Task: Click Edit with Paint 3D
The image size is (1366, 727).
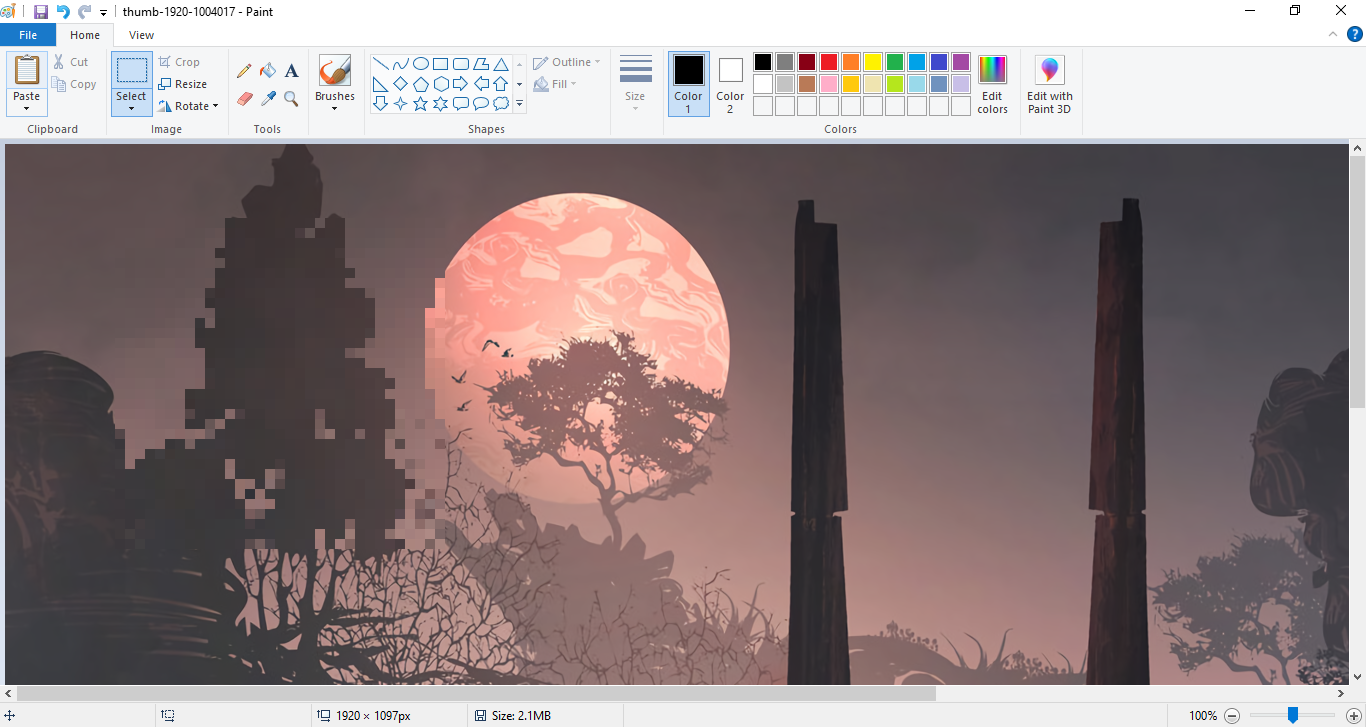Action: point(1049,84)
